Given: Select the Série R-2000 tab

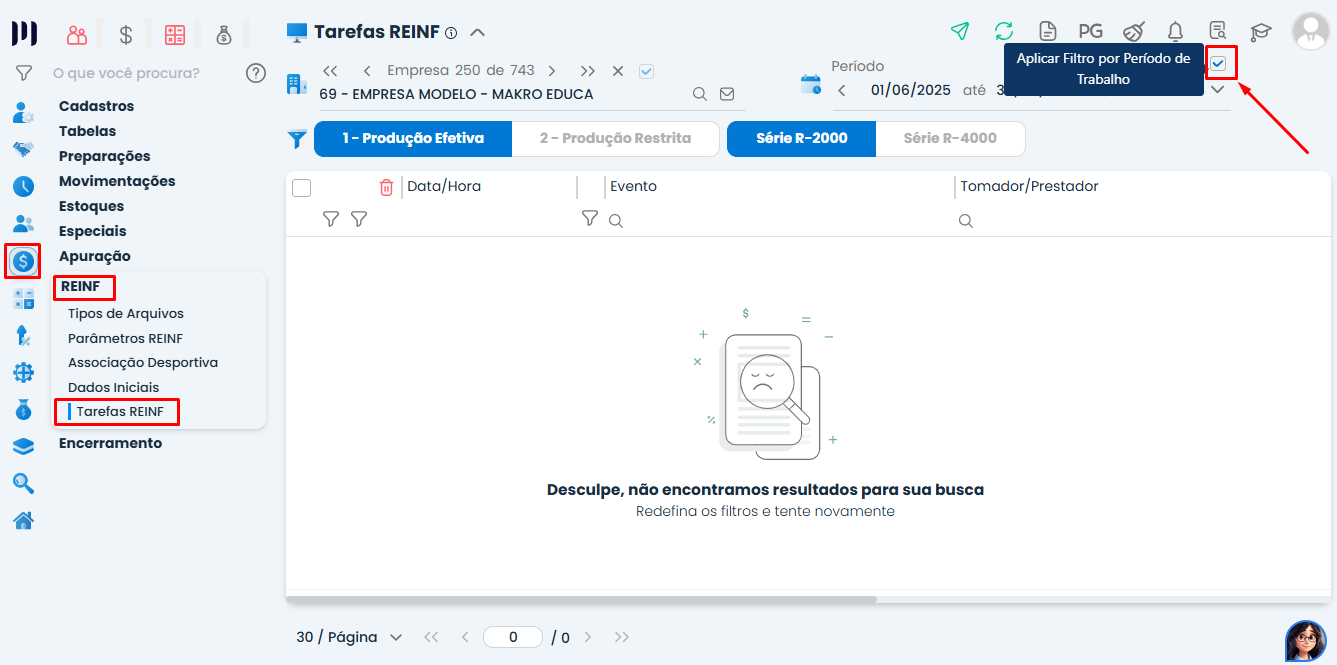Looking at the screenshot, I should click(x=802, y=138).
